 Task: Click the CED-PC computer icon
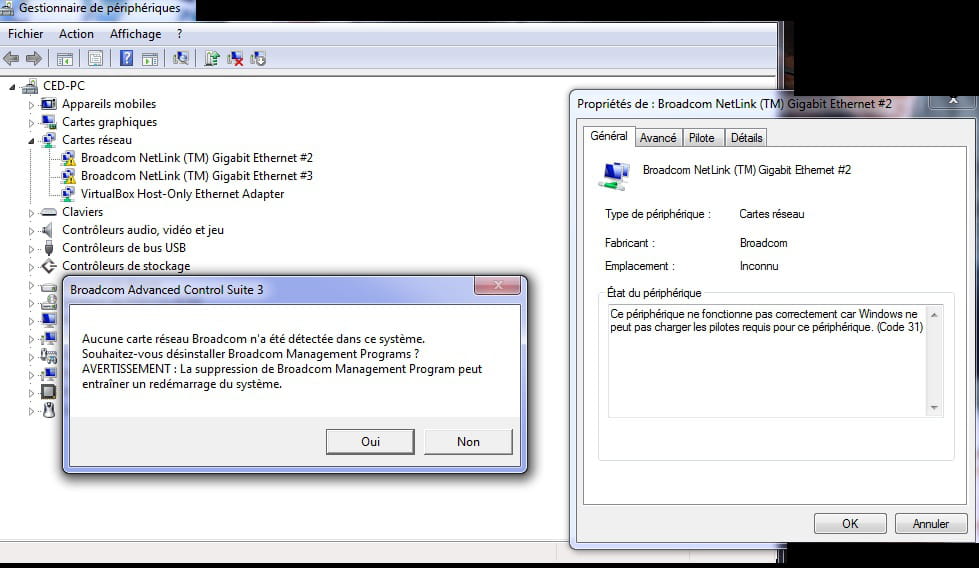(x=29, y=86)
